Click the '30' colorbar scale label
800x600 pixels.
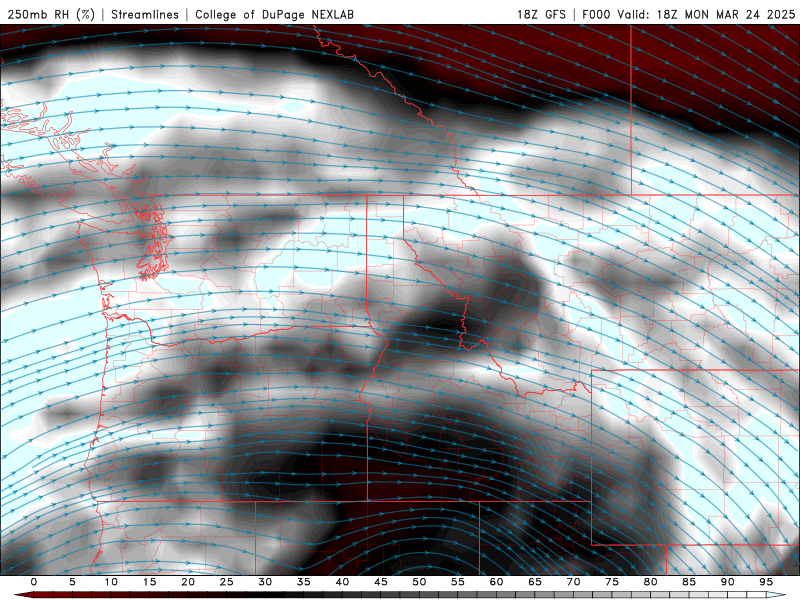click(x=265, y=582)
